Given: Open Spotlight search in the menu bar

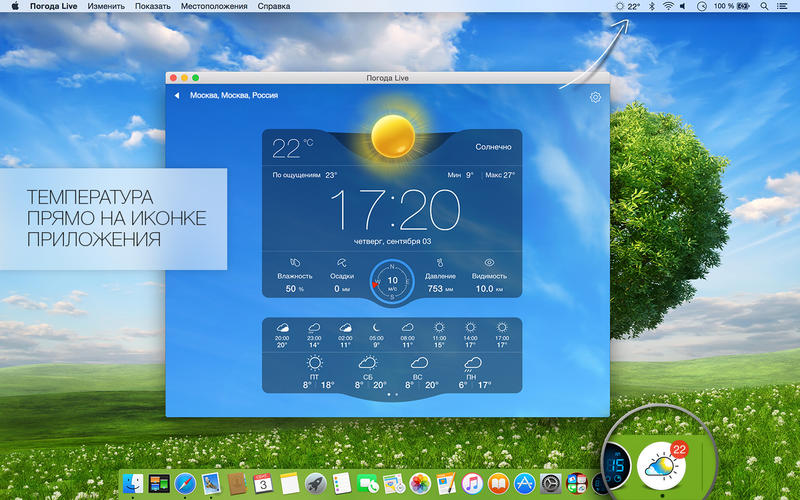Looking at the screenshot, I should (764, 6).
